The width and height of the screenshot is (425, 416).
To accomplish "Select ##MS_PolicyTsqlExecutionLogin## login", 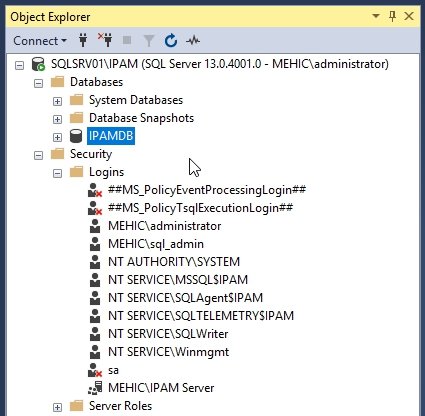I will click(x=200, y=208).
